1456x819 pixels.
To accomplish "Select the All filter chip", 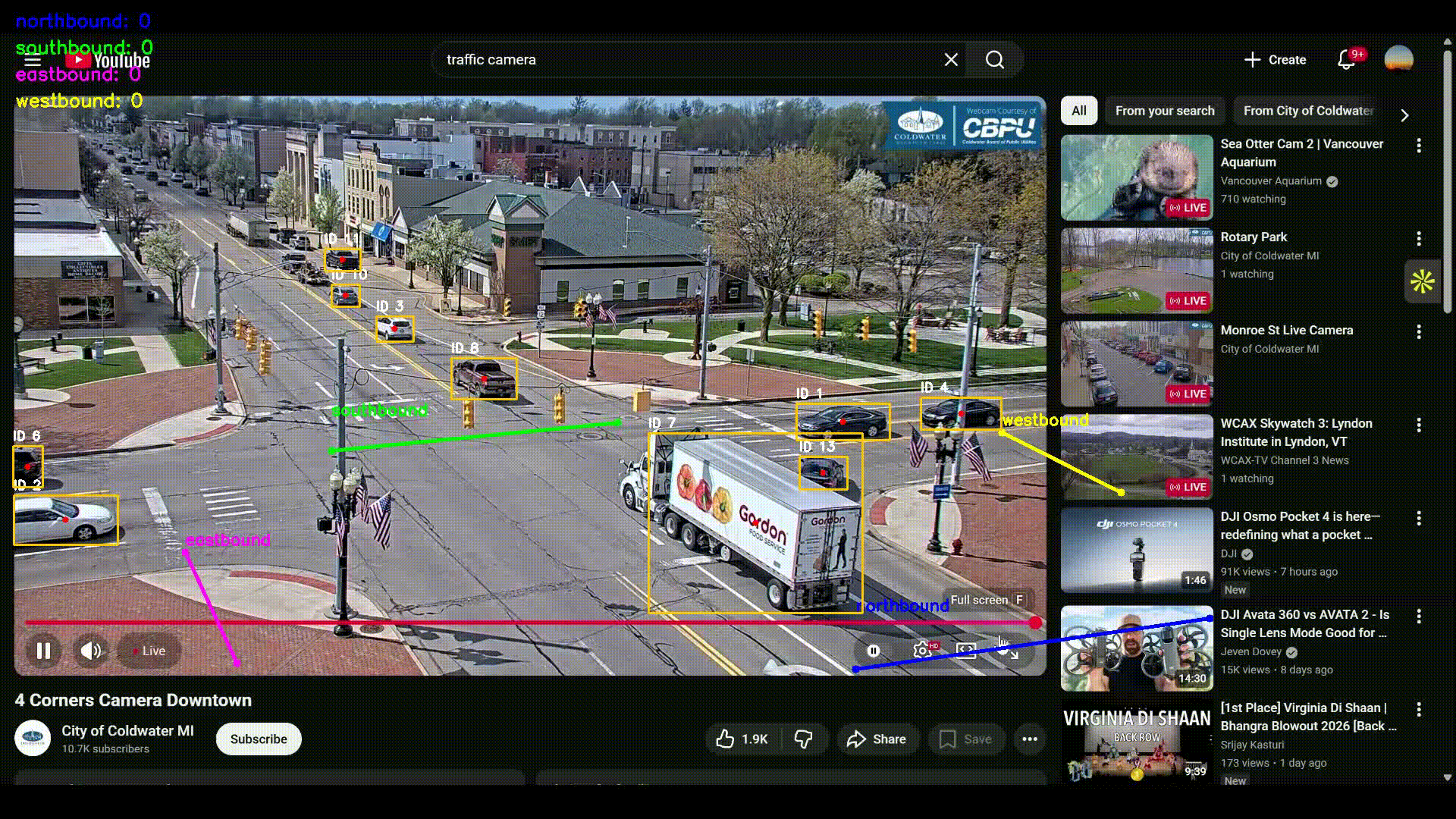I will 1078,111.
